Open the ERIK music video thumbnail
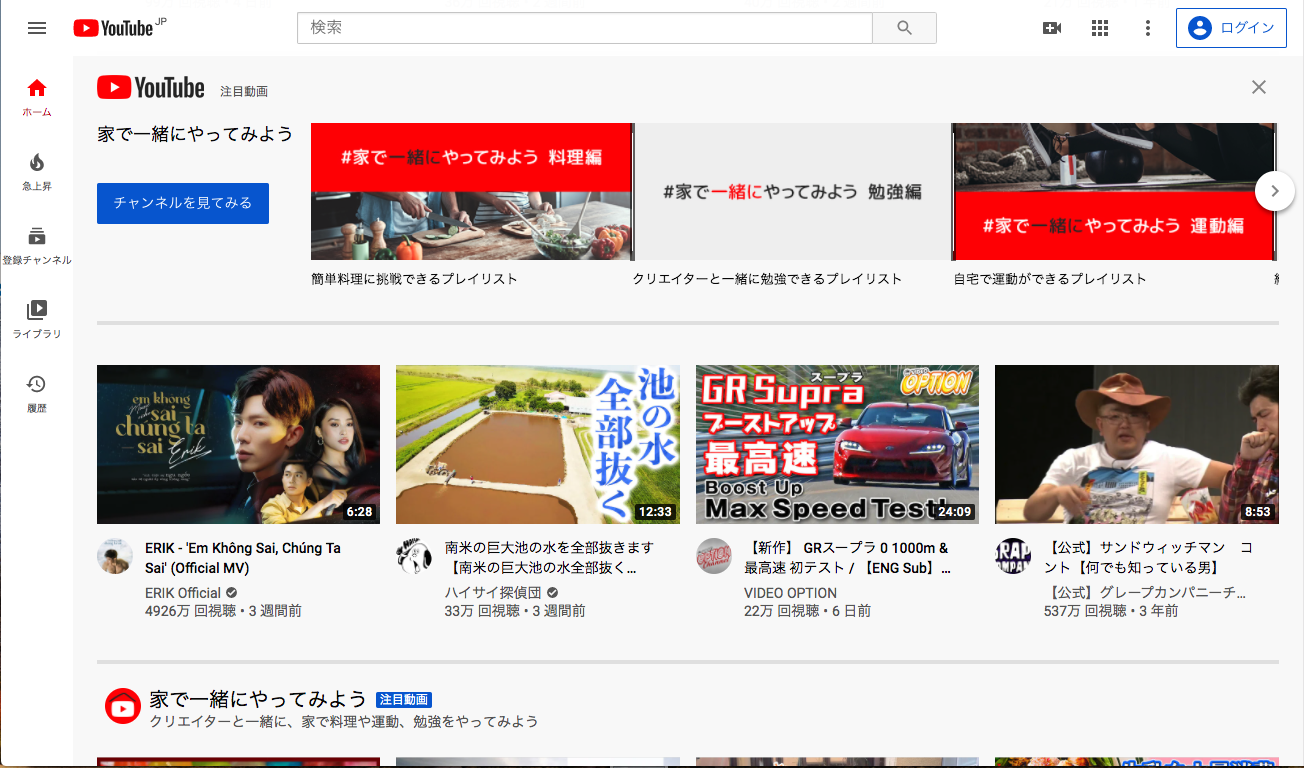This screenshot has height=768, width=1304. 238,444
